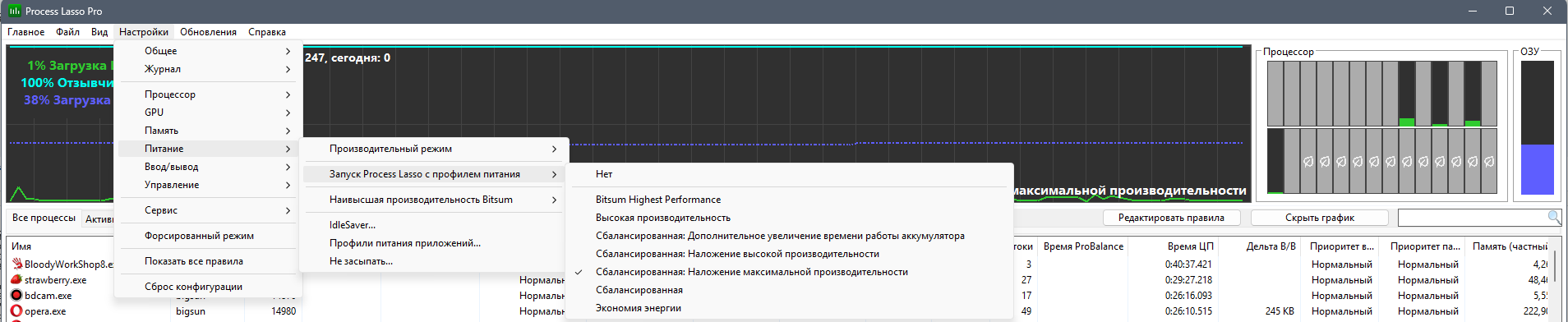
Task: Choose Сброс конфигурации
Action: (x=208, y=287)
